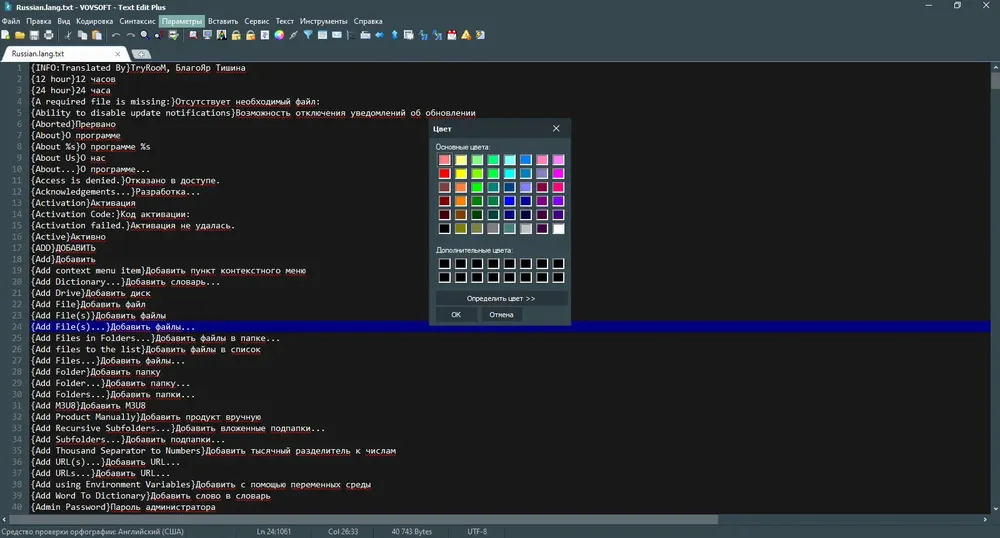Open the Сервис menu
Screen dimensions: 1000x538
(256, 21)
